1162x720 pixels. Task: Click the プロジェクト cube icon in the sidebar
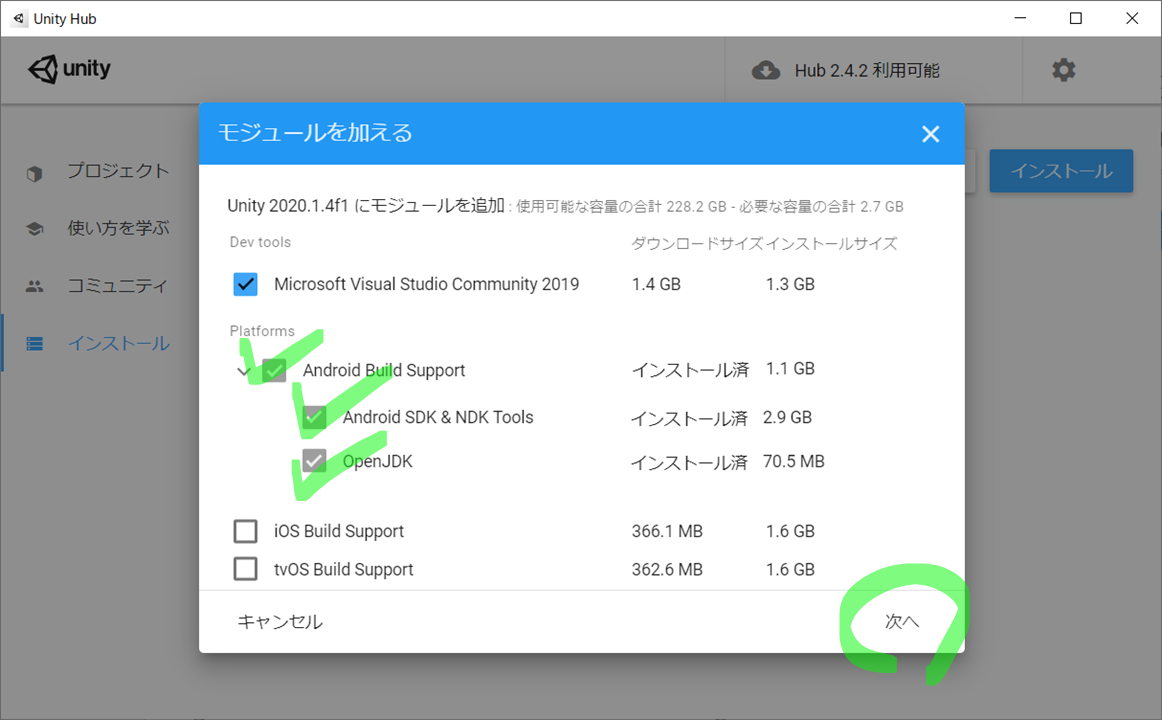(x=34, y=173)
